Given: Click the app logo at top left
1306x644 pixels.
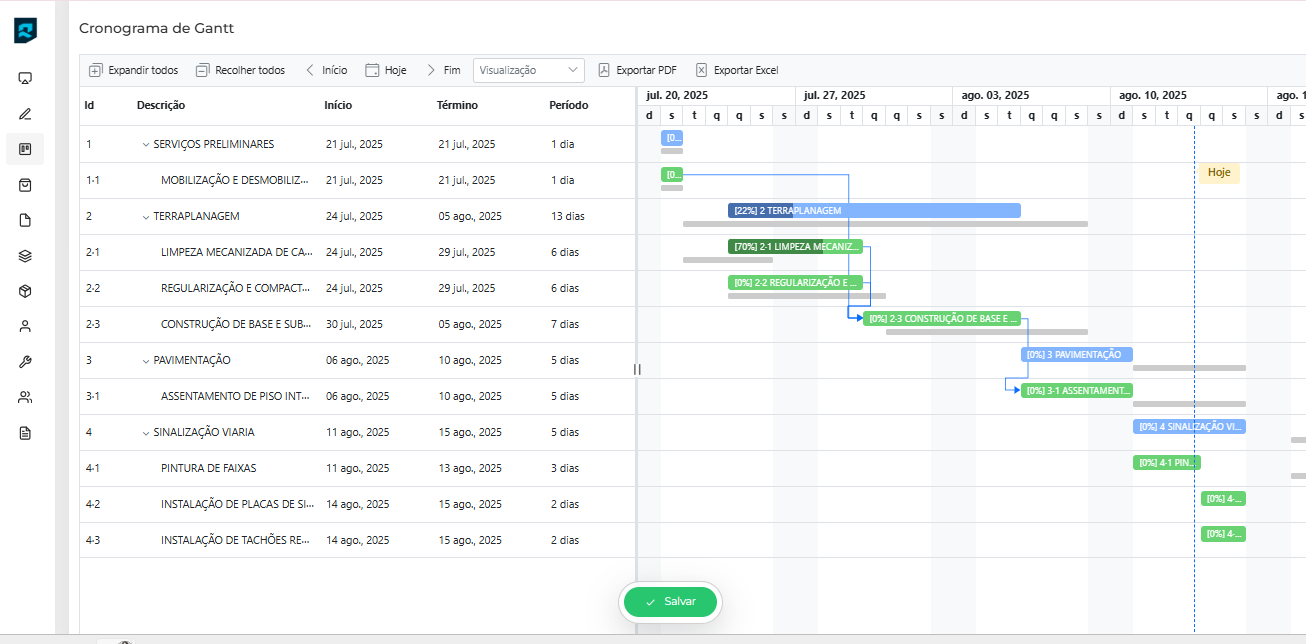Looking at the screenshot, I should pos(25,30).
